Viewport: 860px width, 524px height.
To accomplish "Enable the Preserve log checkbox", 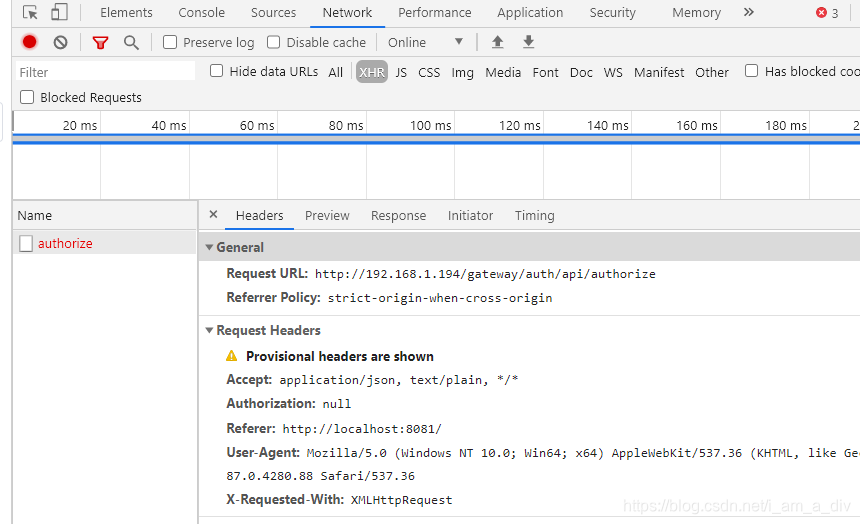I will 170,42.
